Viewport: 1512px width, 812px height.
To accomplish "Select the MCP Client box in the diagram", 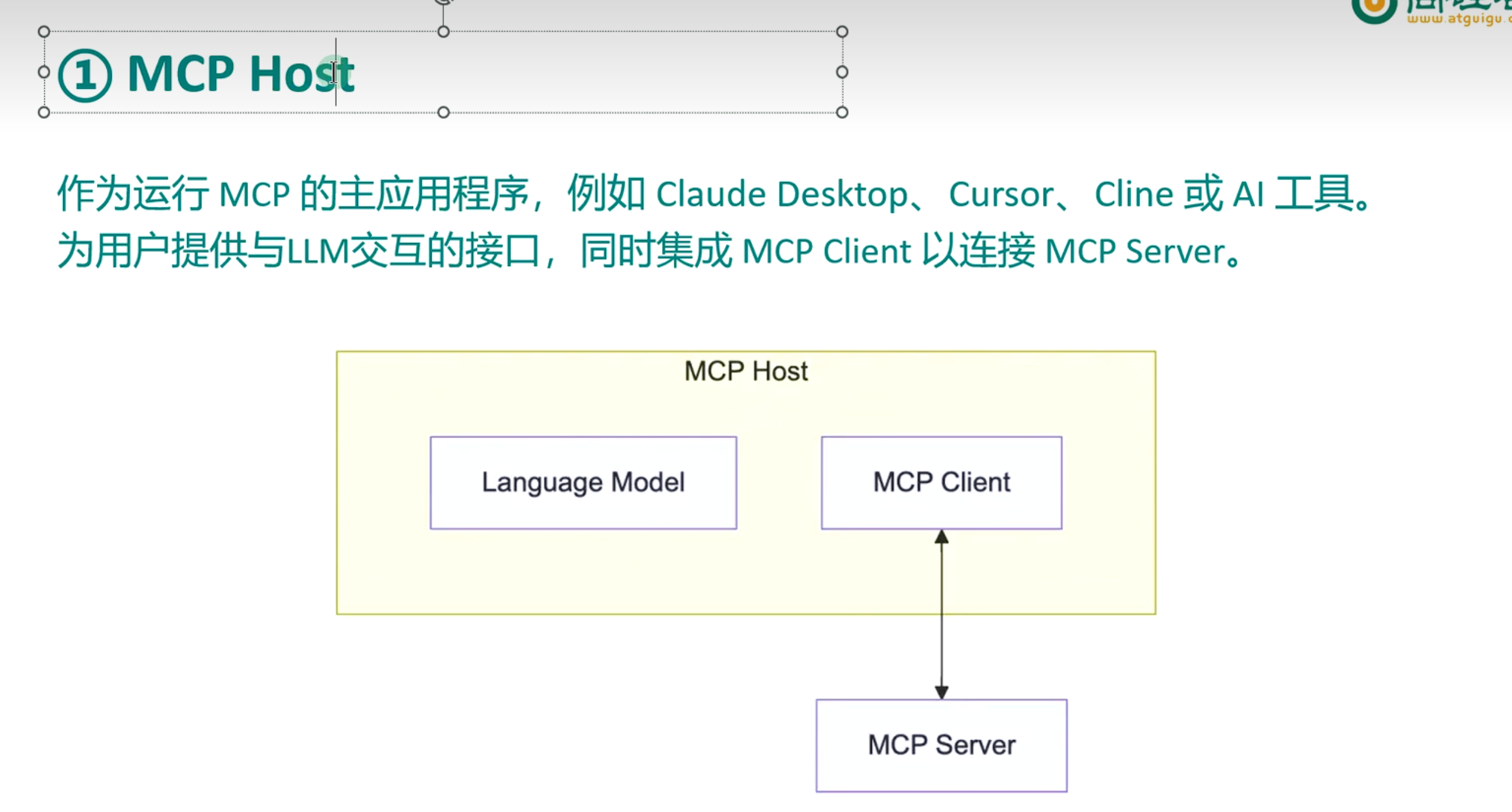I will coord(941,482).
